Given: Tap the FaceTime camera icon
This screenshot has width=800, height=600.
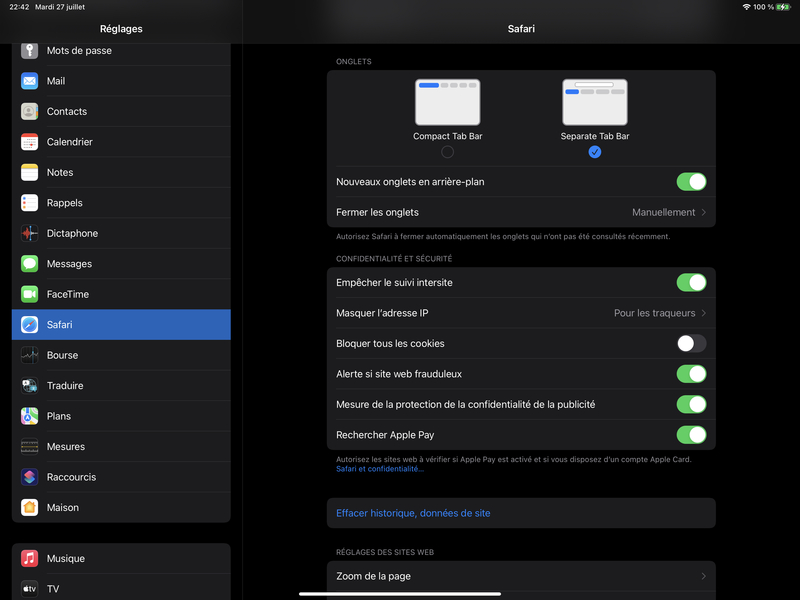Looking at the screenshot, I should [x=30, y=294].
